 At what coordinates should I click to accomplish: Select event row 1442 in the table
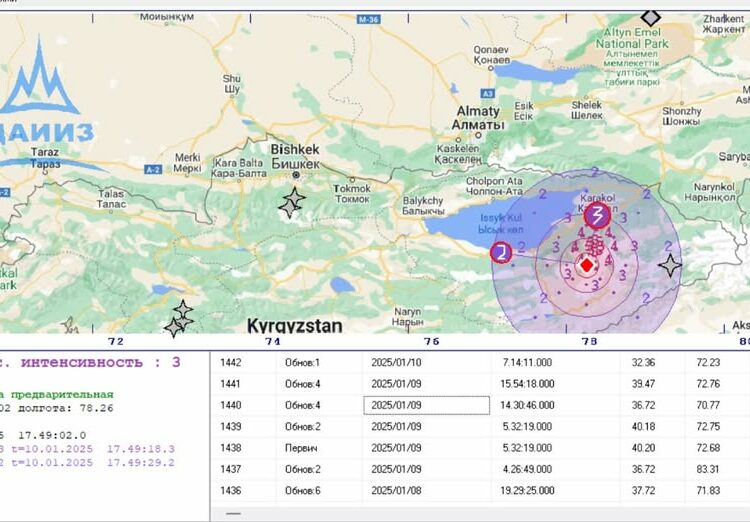[x=232, y=362]
